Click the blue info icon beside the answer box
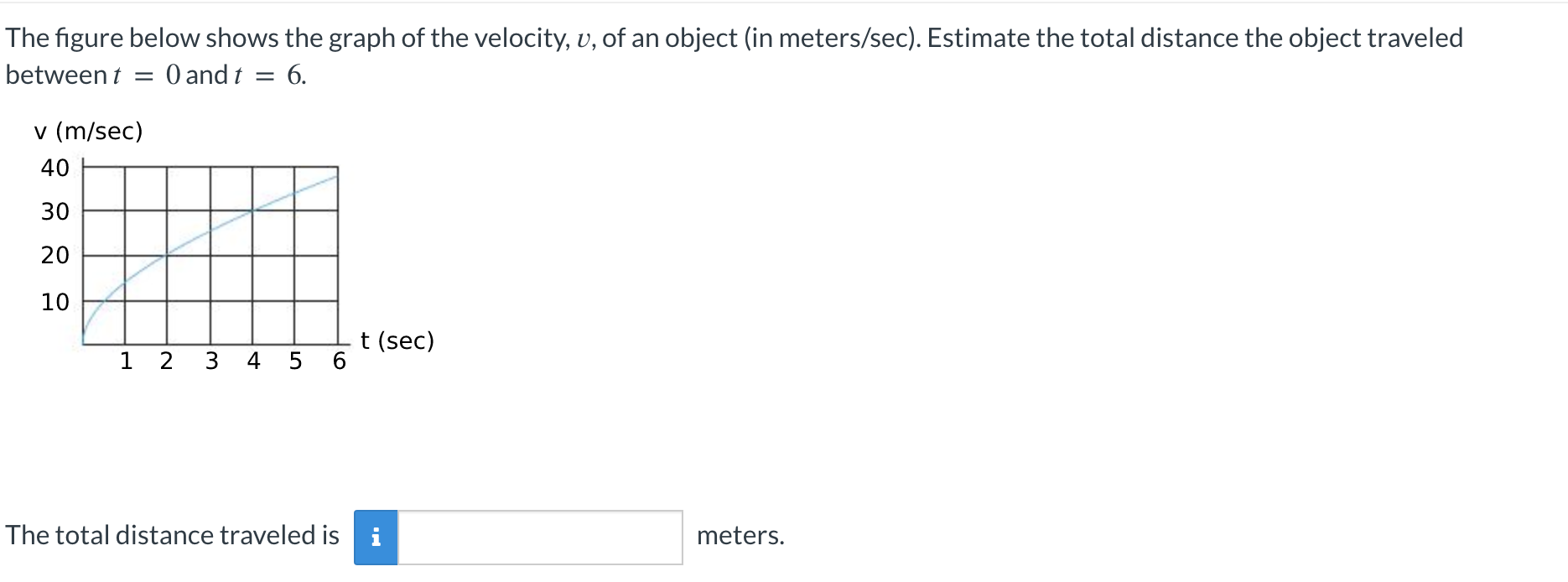 pos(376,538)
